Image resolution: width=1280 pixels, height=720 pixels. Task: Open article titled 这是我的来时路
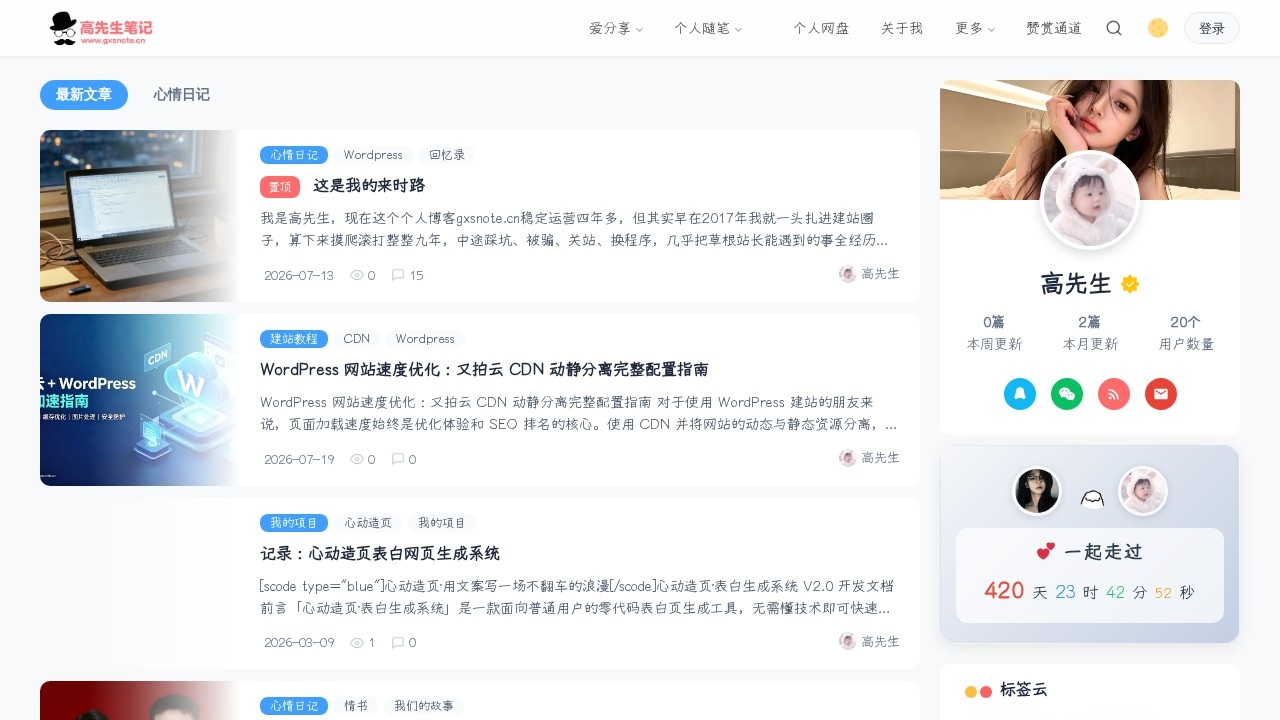[x=369, y=186]
